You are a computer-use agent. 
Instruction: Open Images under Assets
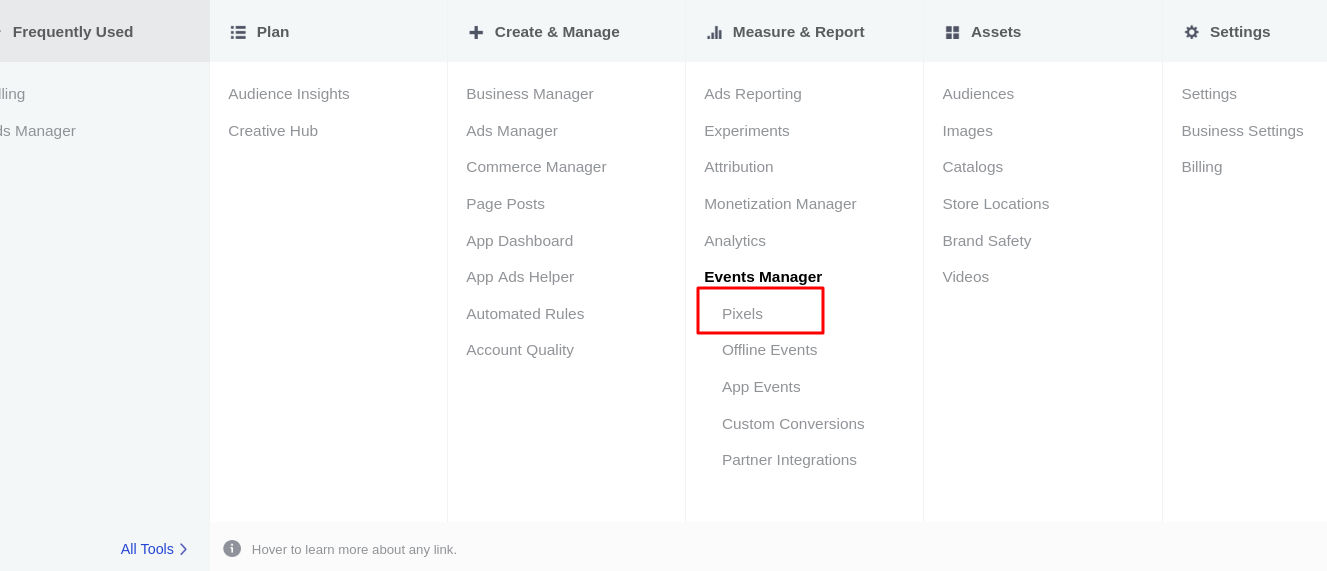click(x=968, y=131)
